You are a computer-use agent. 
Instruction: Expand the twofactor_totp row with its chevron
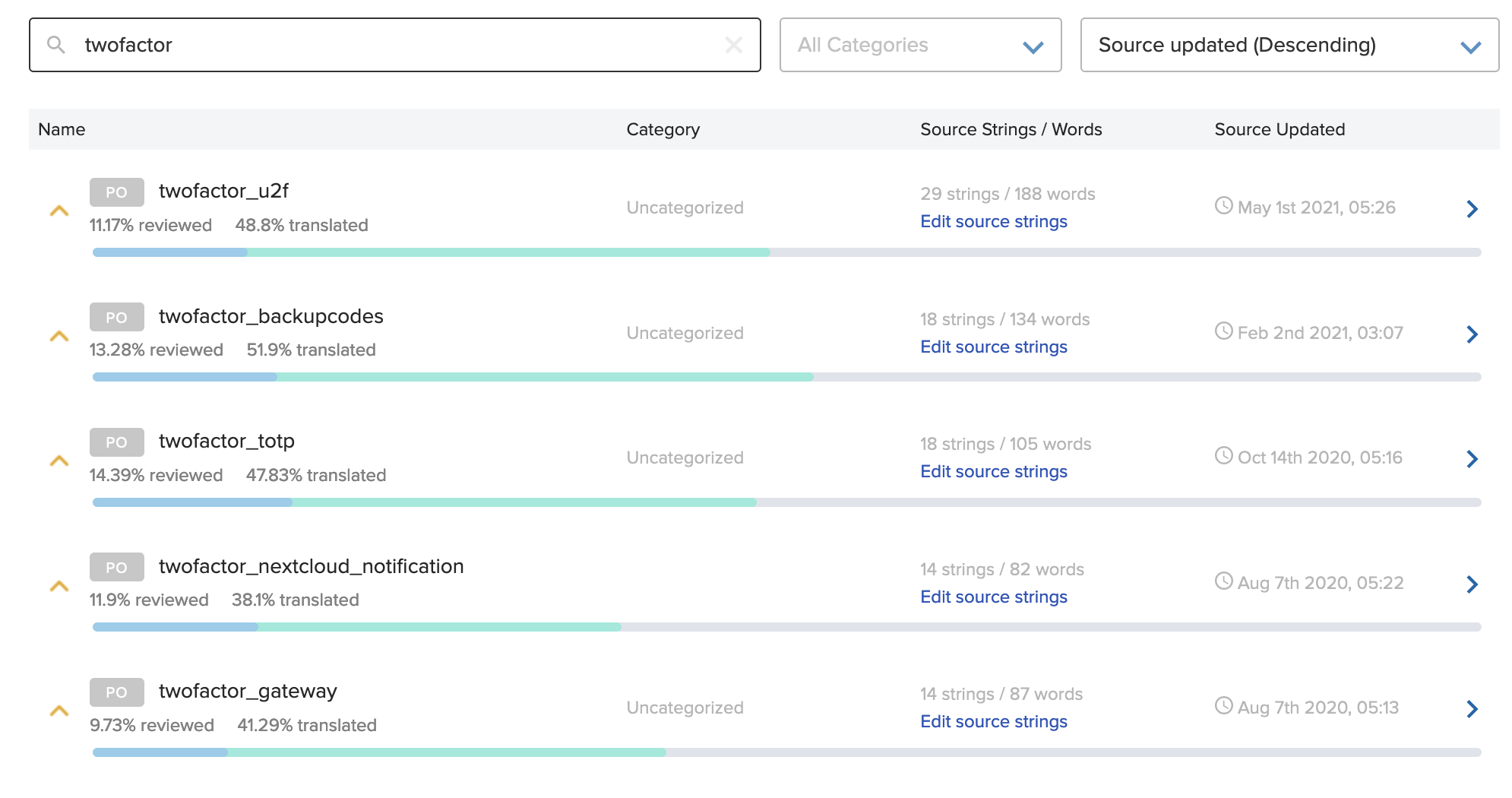point(1472,458)
